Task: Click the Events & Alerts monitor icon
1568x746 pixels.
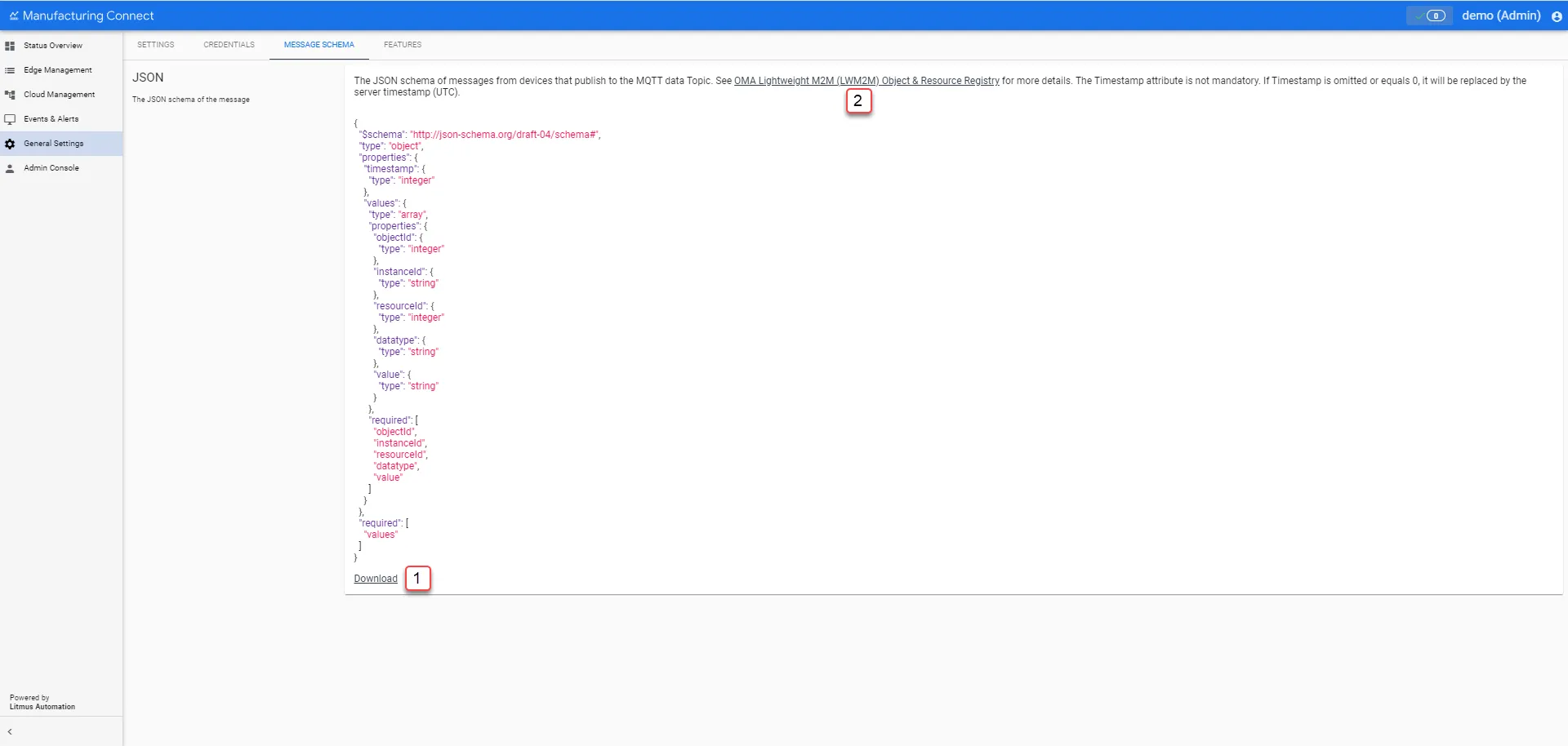Action: pos(10,119)
